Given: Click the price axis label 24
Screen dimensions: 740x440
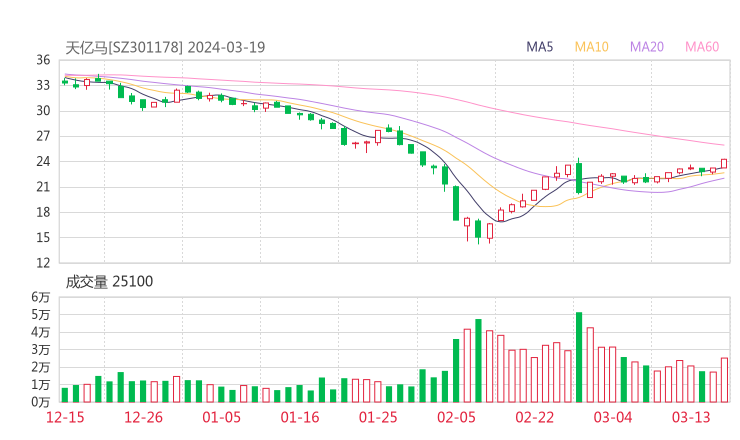Looking at the screenshot, I should coord(43,161).
